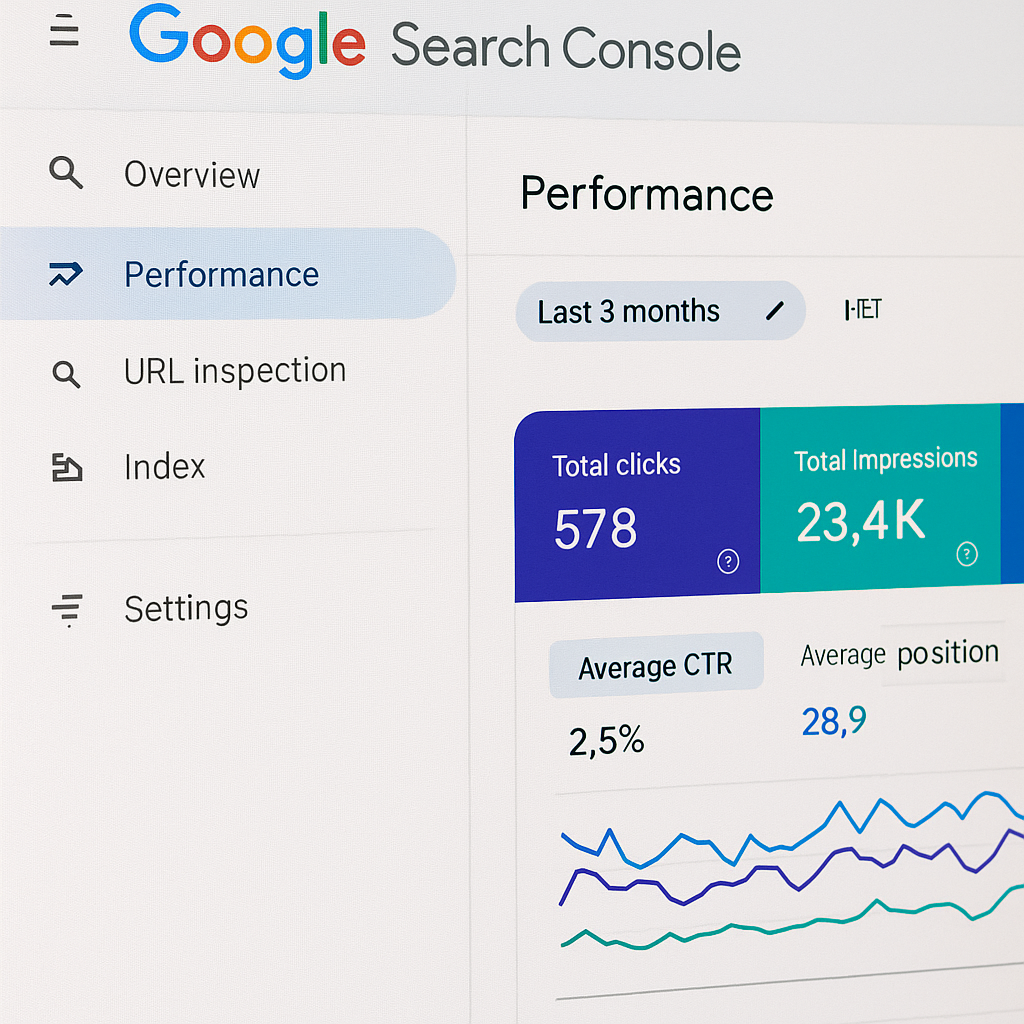Viewport: 1024px width, 1024px height.
Task: Select the Performance arrow icon
Action: click(x=64, y=274)
